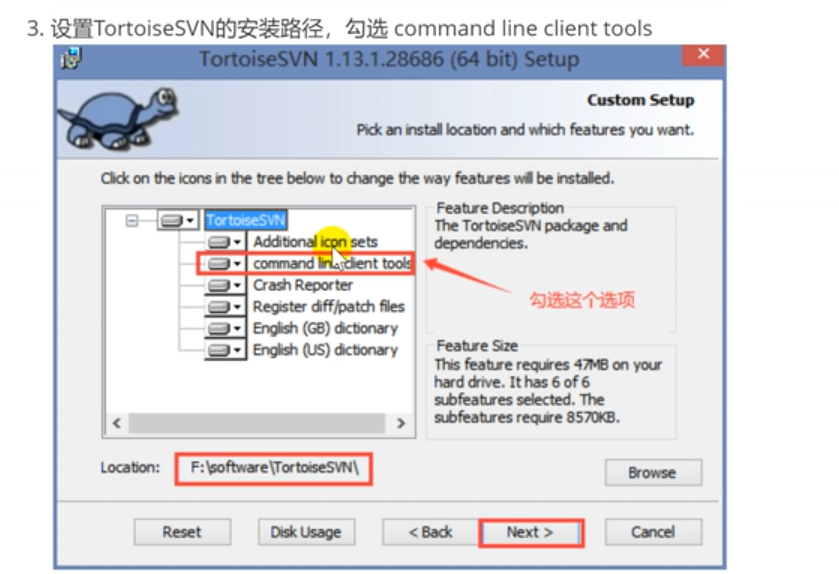Browse for install location
This screenshot has height=574, width=839.
653,472
